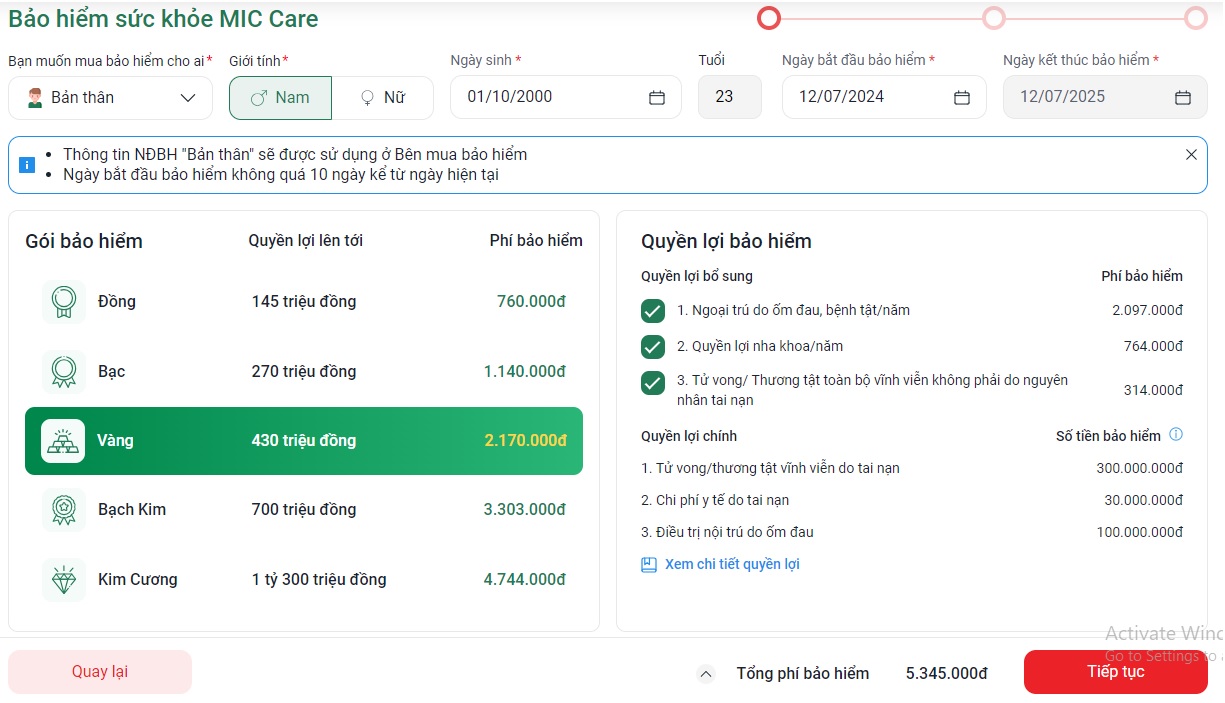The width and height of the screenshot is (1225, 703).
Task: Open calendar for Ngày sinh field
Action: tap(657, 98)
